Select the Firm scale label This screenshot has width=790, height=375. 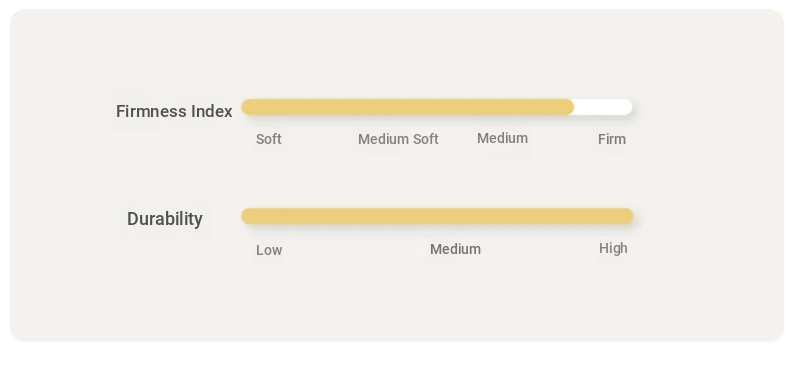(612, 139)
